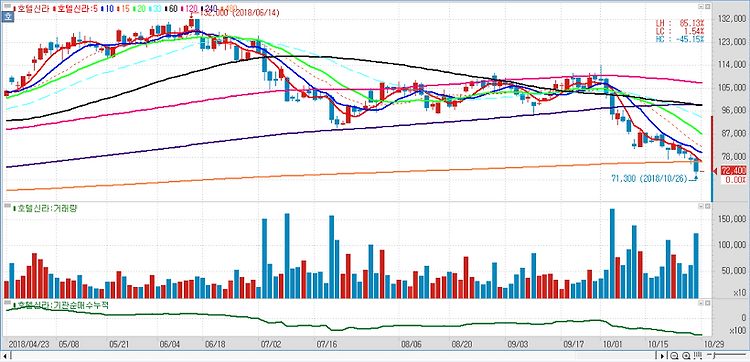
Task: Click the horizontal chart scrollbar track
Action: tap(333, 356)
